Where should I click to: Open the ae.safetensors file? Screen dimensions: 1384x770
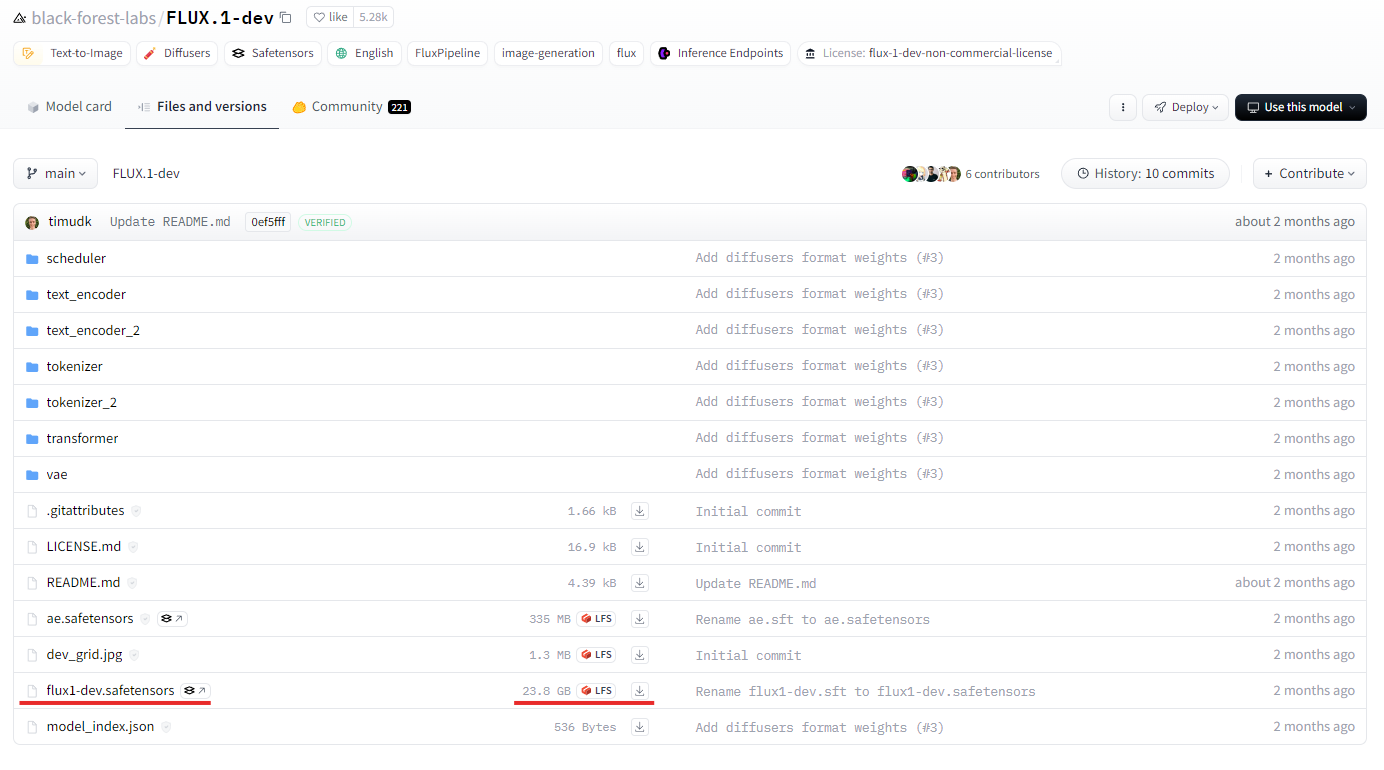(90, 618)
